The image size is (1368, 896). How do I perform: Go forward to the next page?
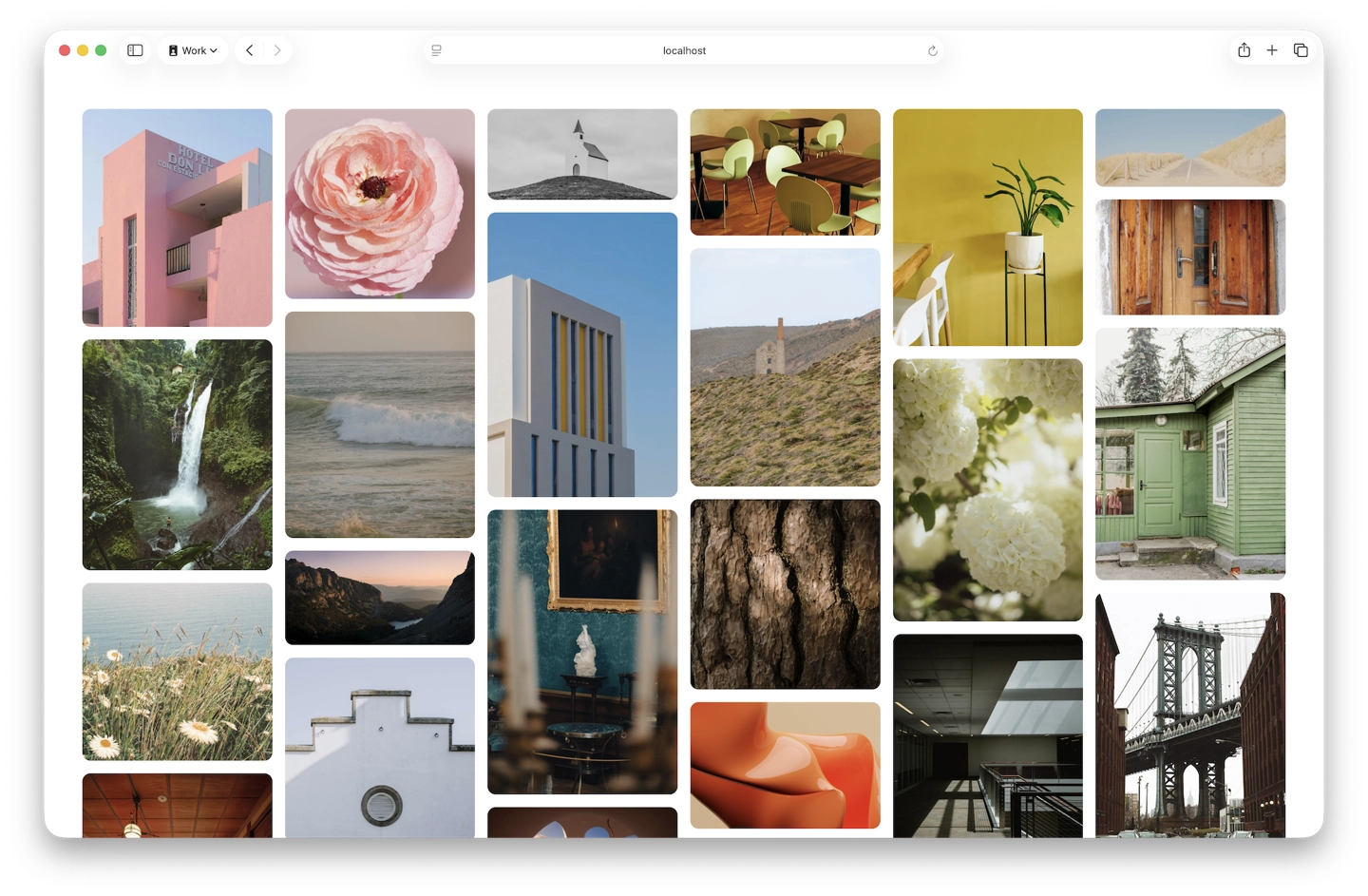[277, 50]
